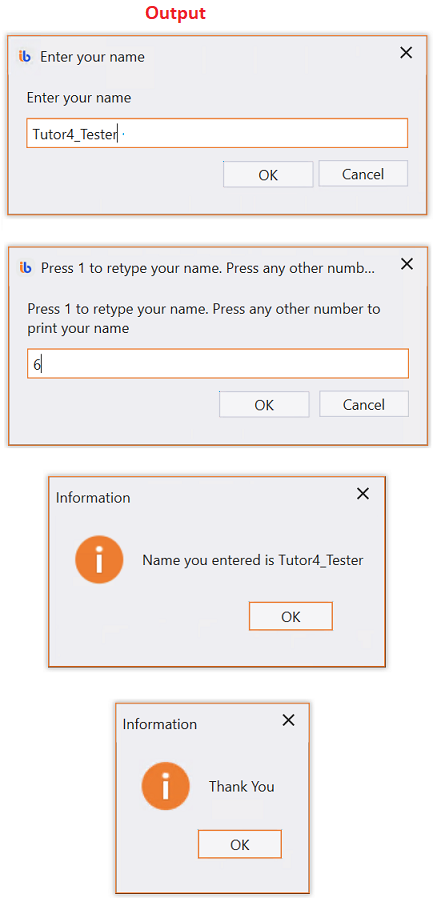Click OK in the Enter your name dialog
The height and width of the screenshot is (898, 433).
(268, 174)
